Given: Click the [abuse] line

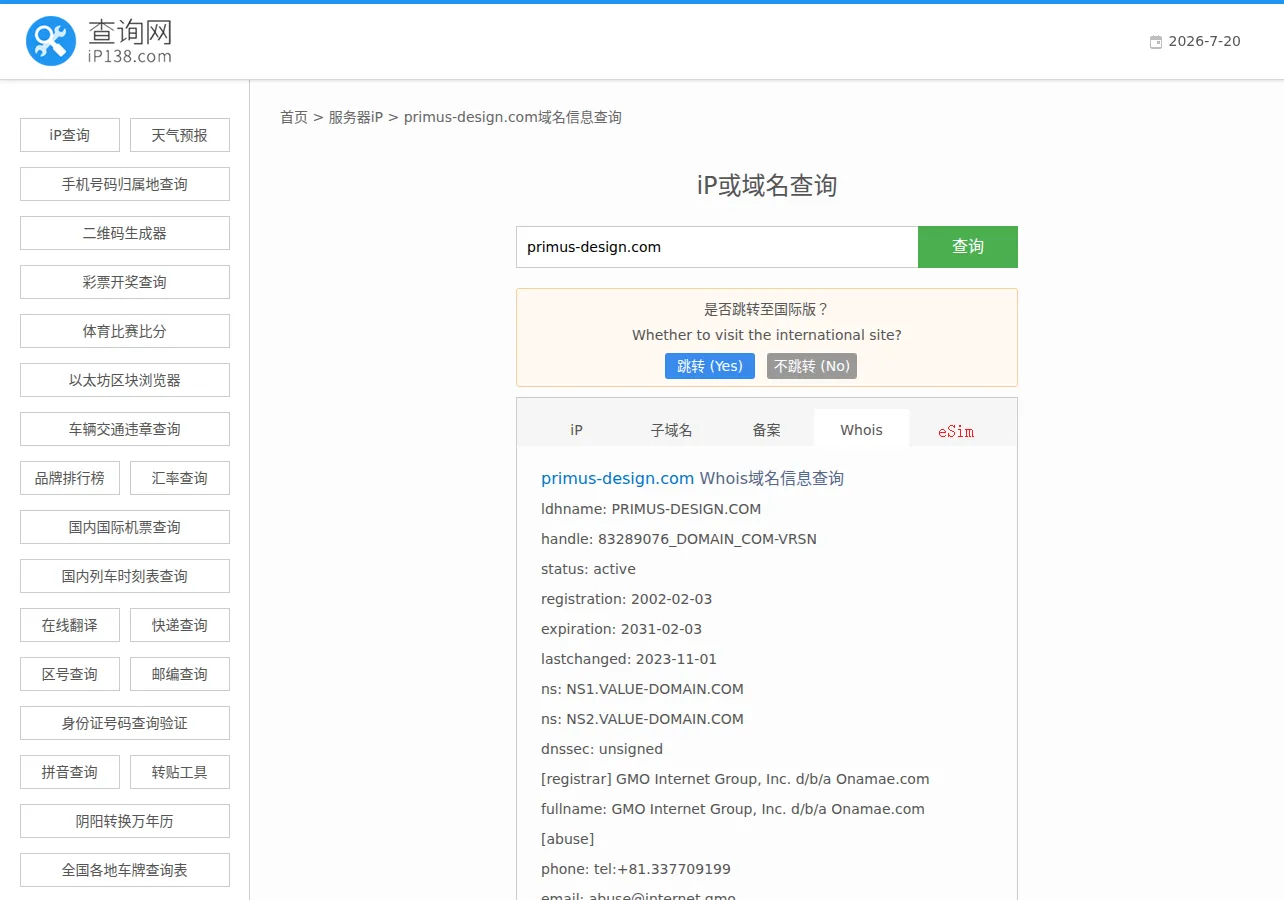Looking at the screenshot, I should pyautogui.click(x=568, y=839).
